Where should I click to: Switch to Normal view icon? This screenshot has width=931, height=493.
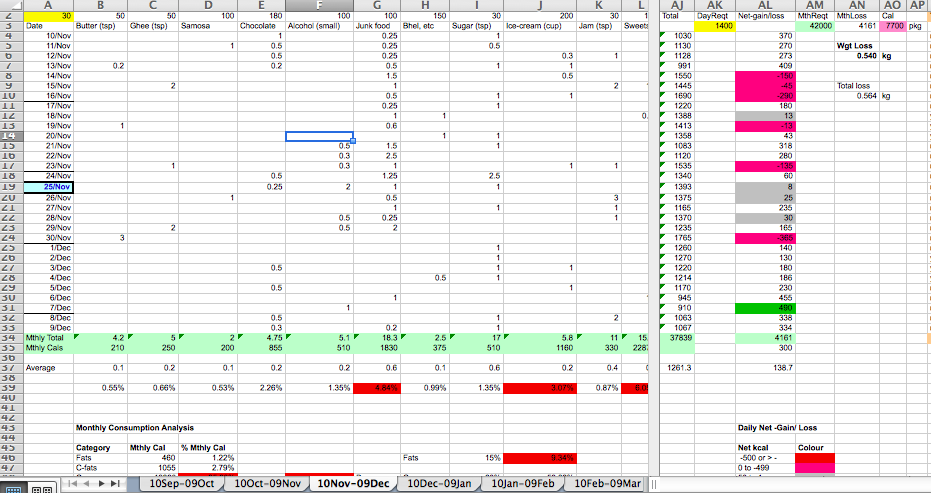click(12, 485)
